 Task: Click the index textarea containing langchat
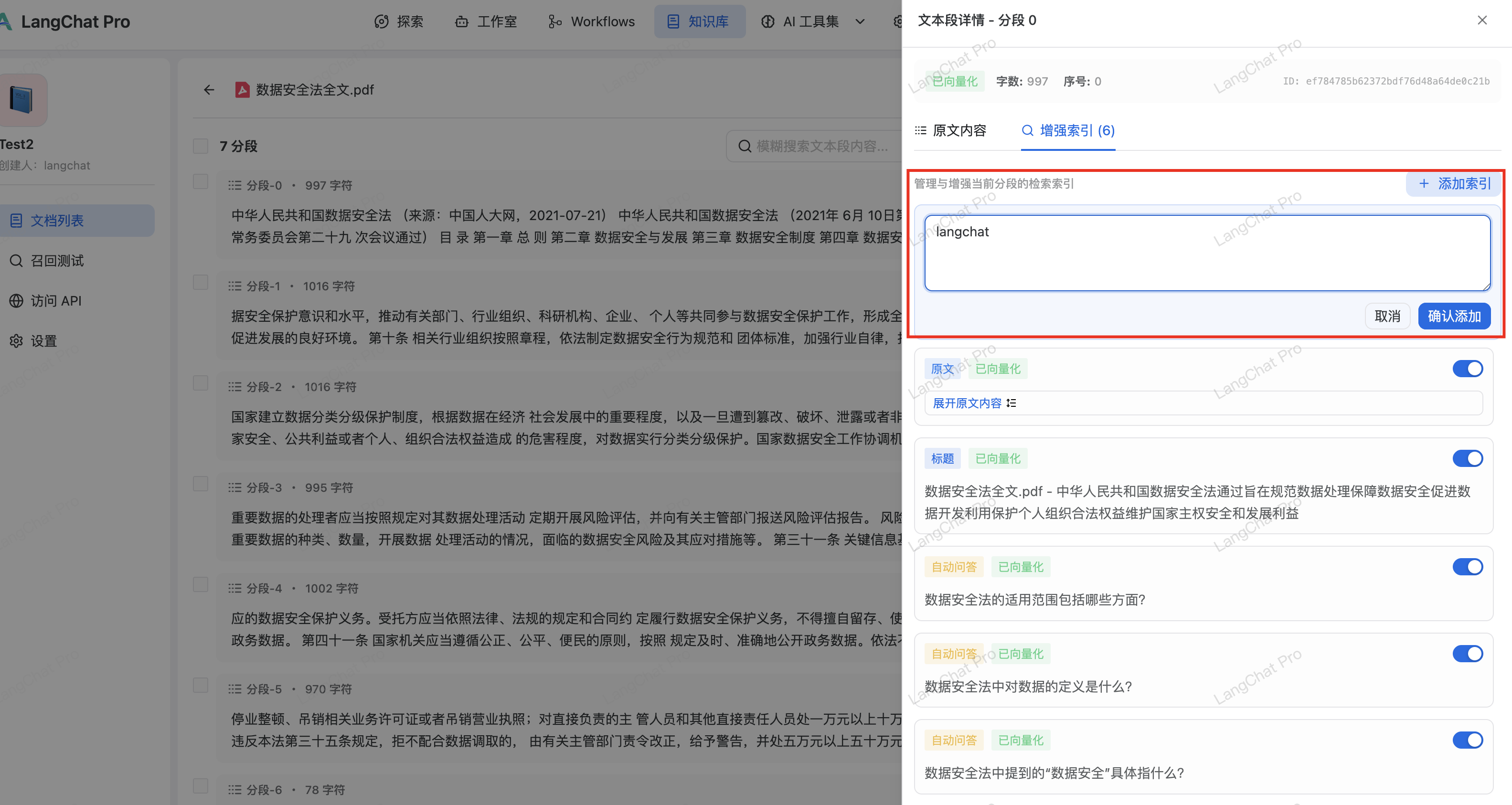pos(1207,253)
